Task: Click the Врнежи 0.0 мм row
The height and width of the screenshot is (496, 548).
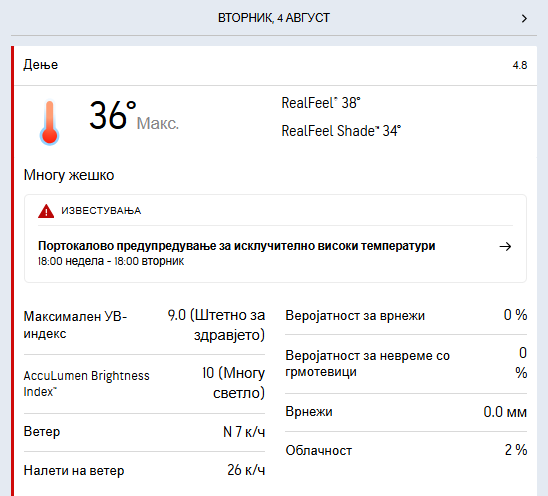Action: (x=406, y=412)
